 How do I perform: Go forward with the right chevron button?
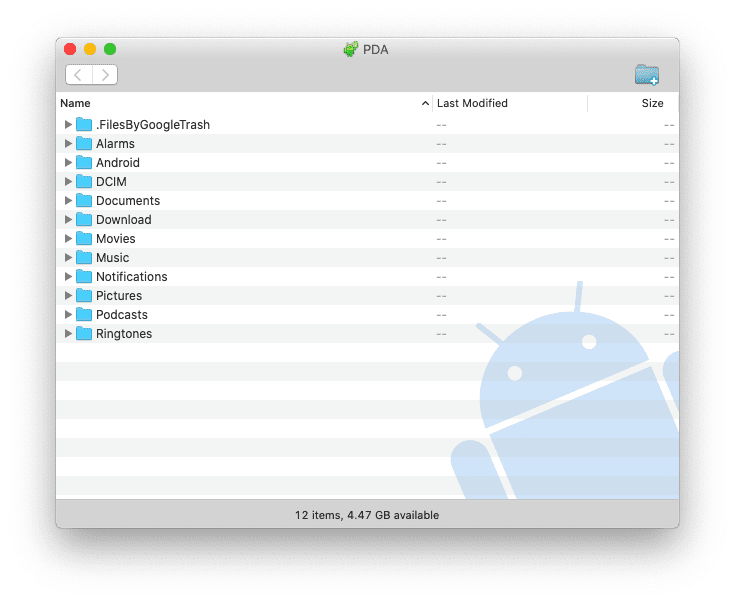105,75
